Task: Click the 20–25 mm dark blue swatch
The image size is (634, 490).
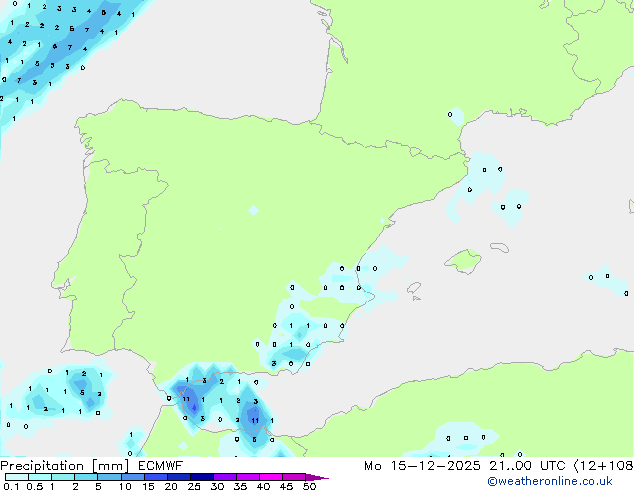Action: coord(178,477)
